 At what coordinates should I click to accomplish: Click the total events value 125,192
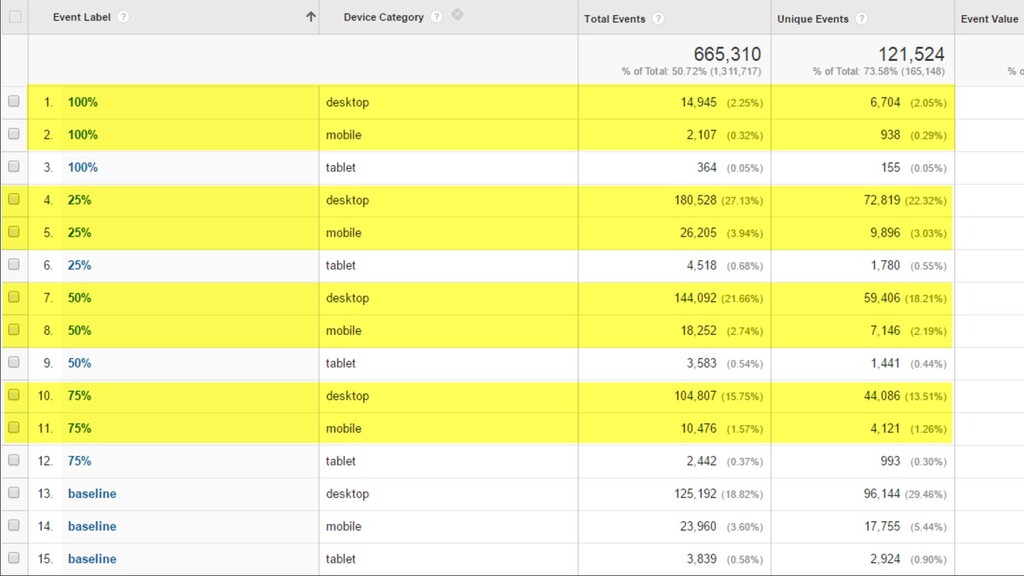(696, 494)
